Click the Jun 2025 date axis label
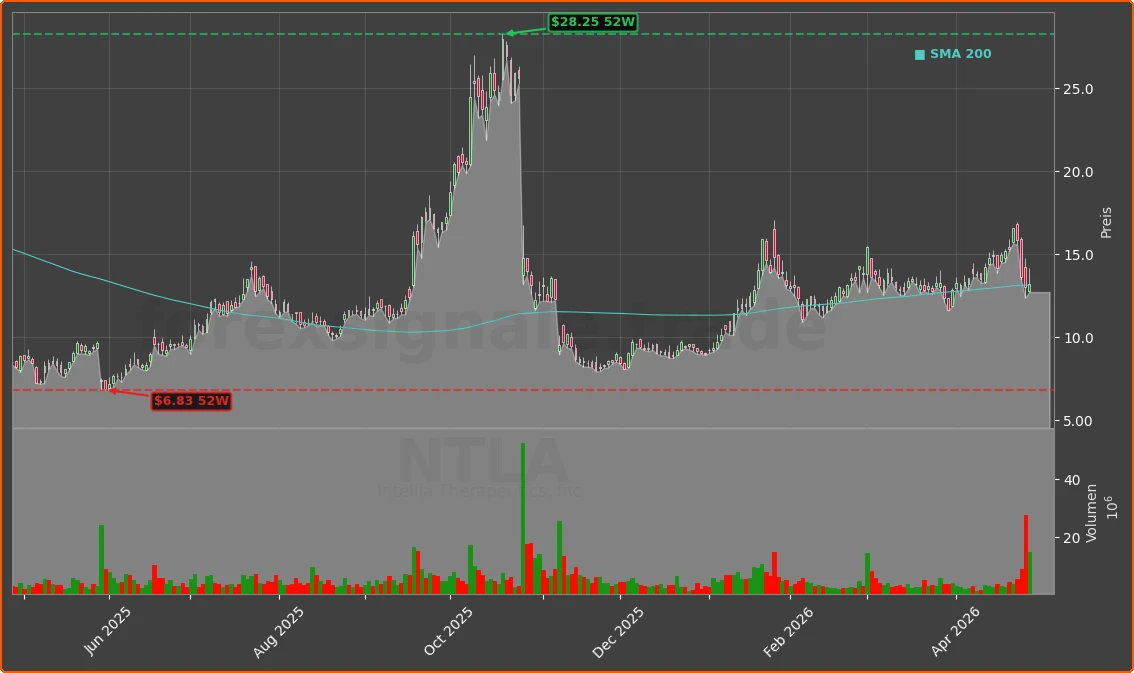The width and height of the screenshot is (1134, 673). (x=107, y=631)
